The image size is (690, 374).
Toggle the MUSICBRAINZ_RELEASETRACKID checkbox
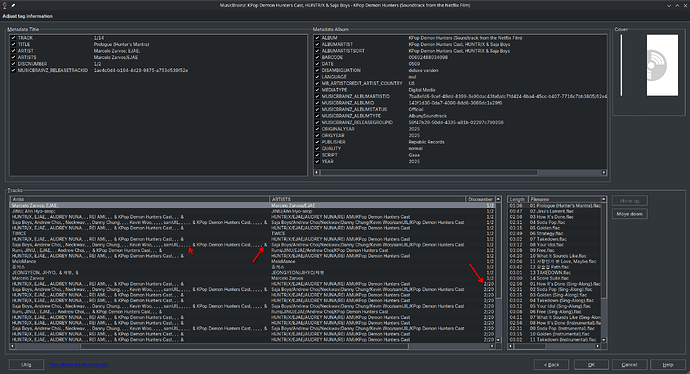click(x=13, y=70)
